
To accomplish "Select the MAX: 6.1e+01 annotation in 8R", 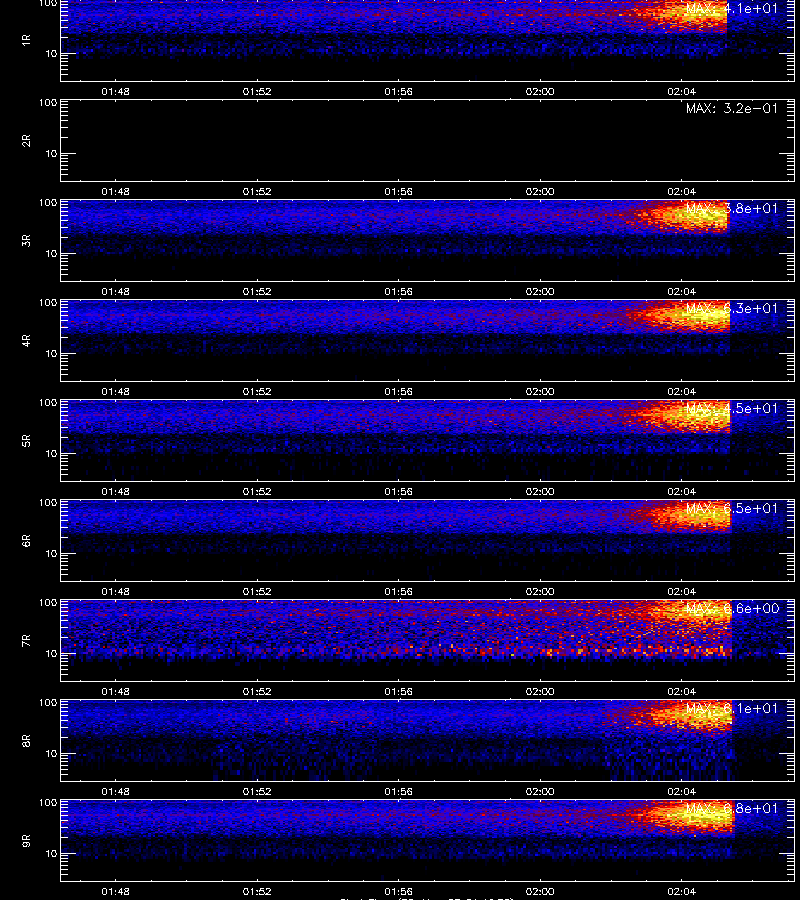I will click(732, 708).
